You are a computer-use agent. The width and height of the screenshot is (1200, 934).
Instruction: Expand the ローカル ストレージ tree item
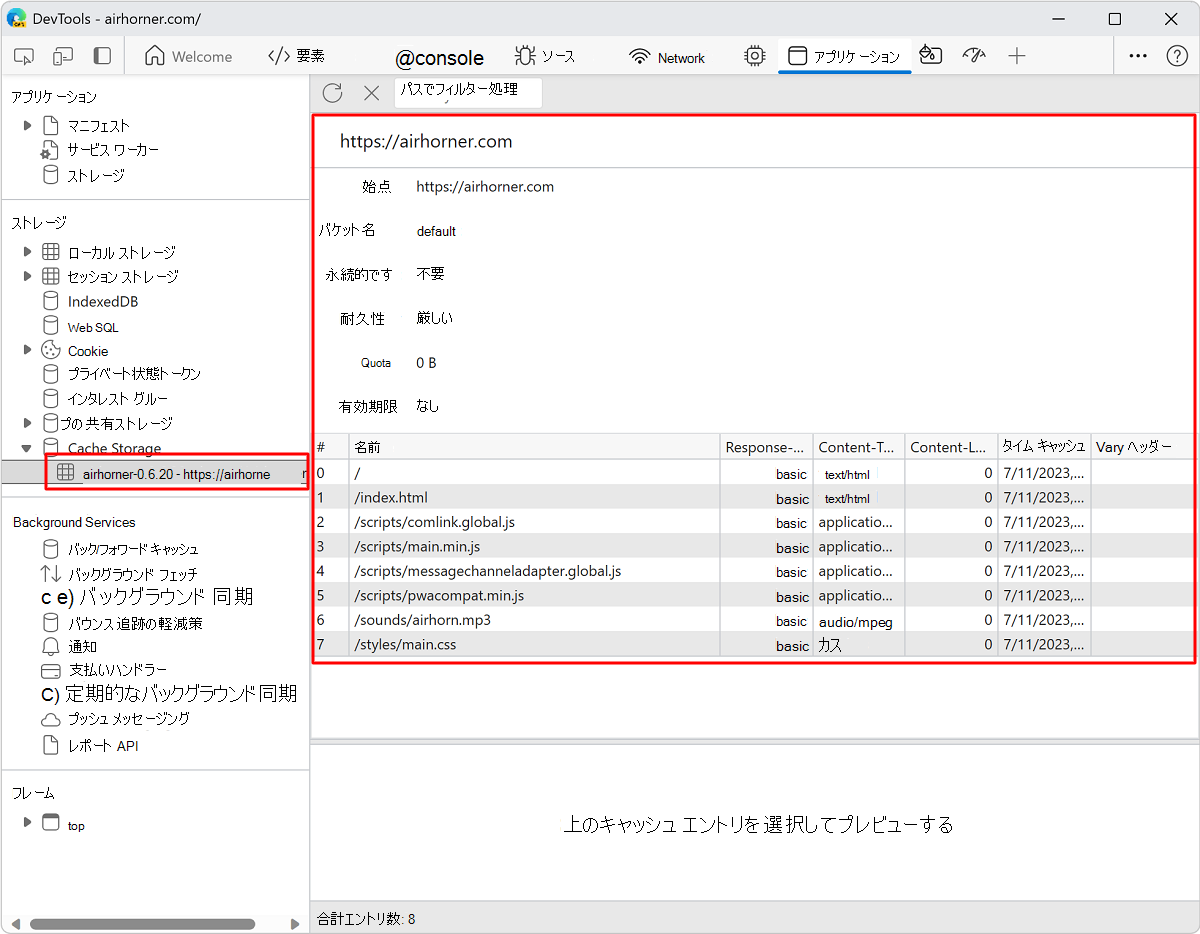pos(27,251)
